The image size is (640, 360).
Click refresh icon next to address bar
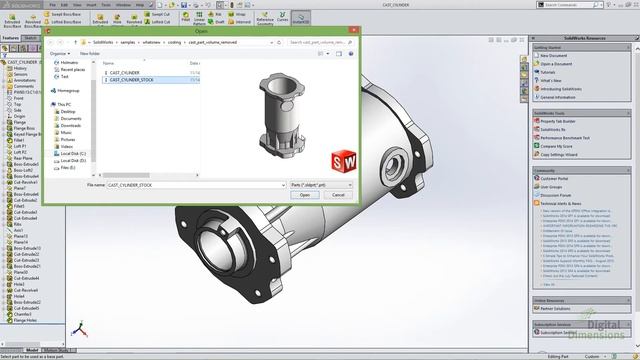[280, 42]
